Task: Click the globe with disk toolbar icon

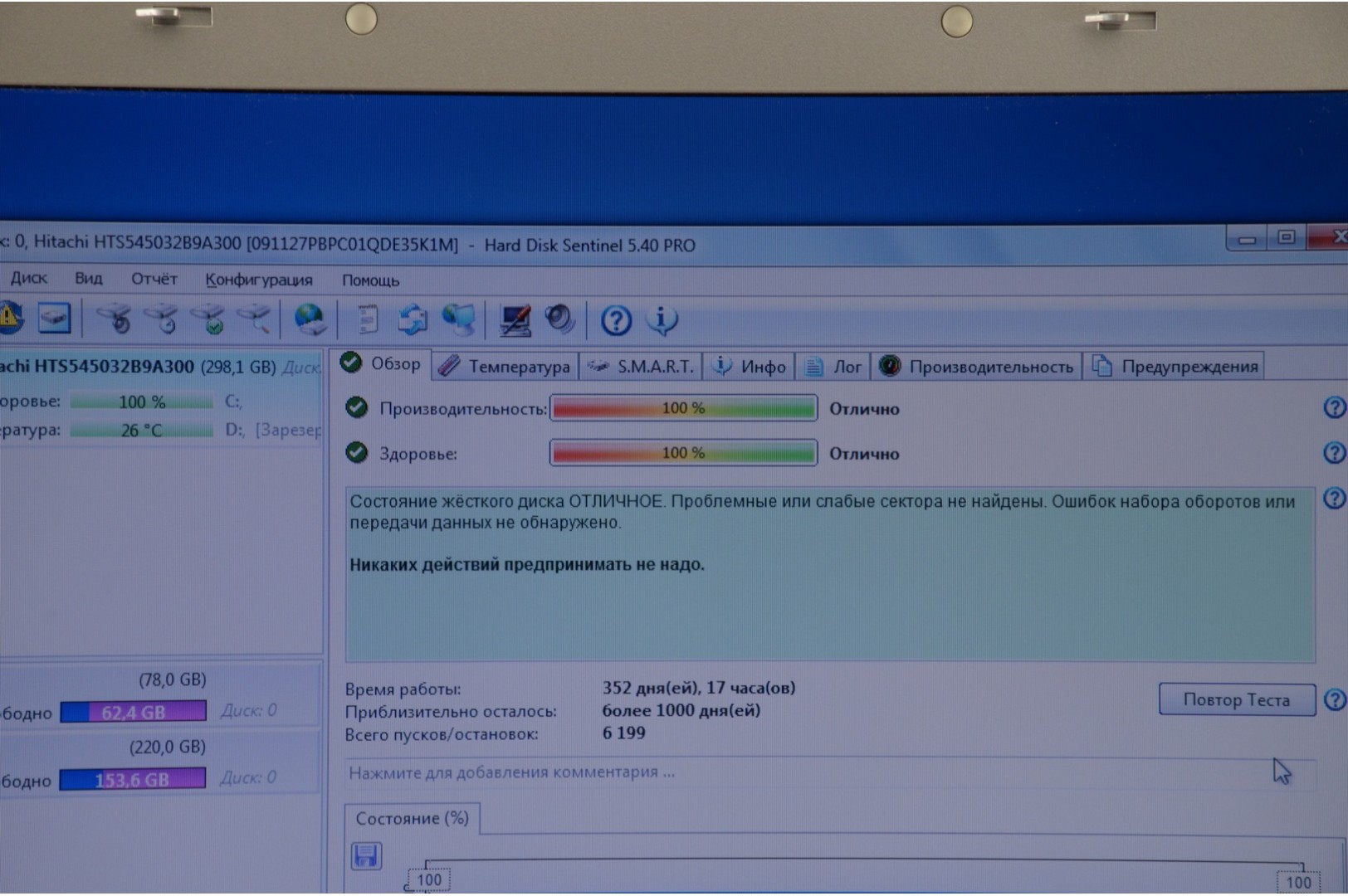Action: tap(310, 319)
